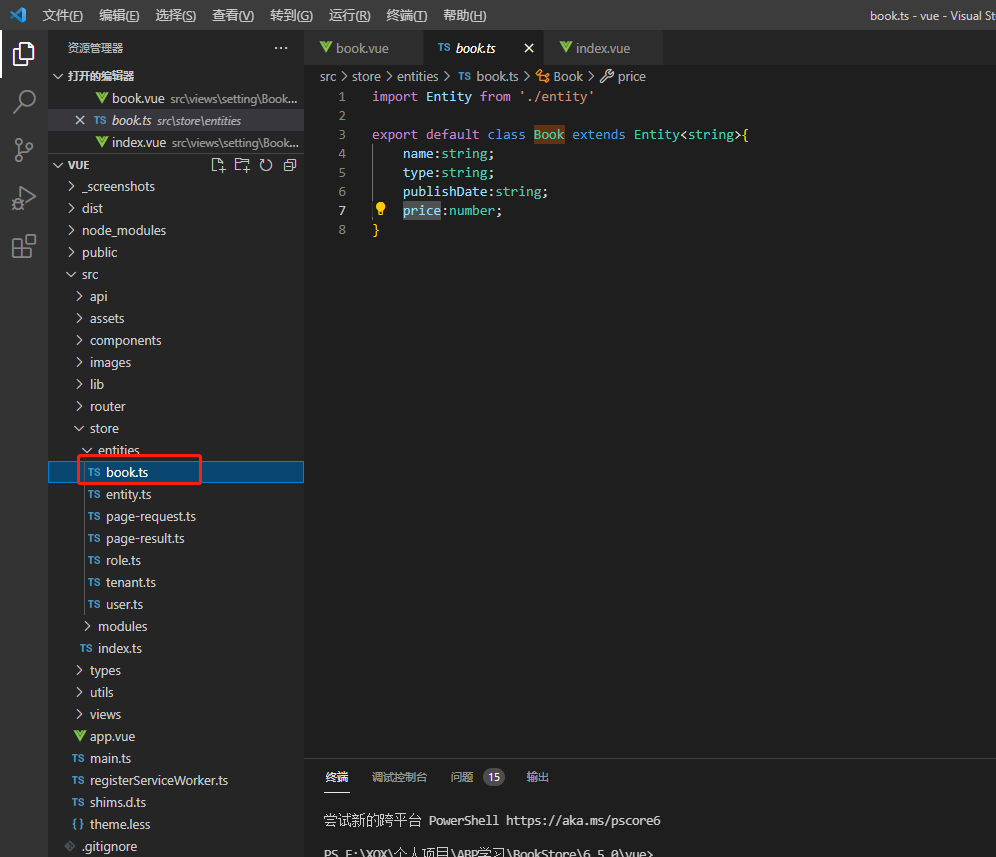Switch to the 问题 panel tab
Viewport: 996px width, 857px height.
click(x=462, y=777)
